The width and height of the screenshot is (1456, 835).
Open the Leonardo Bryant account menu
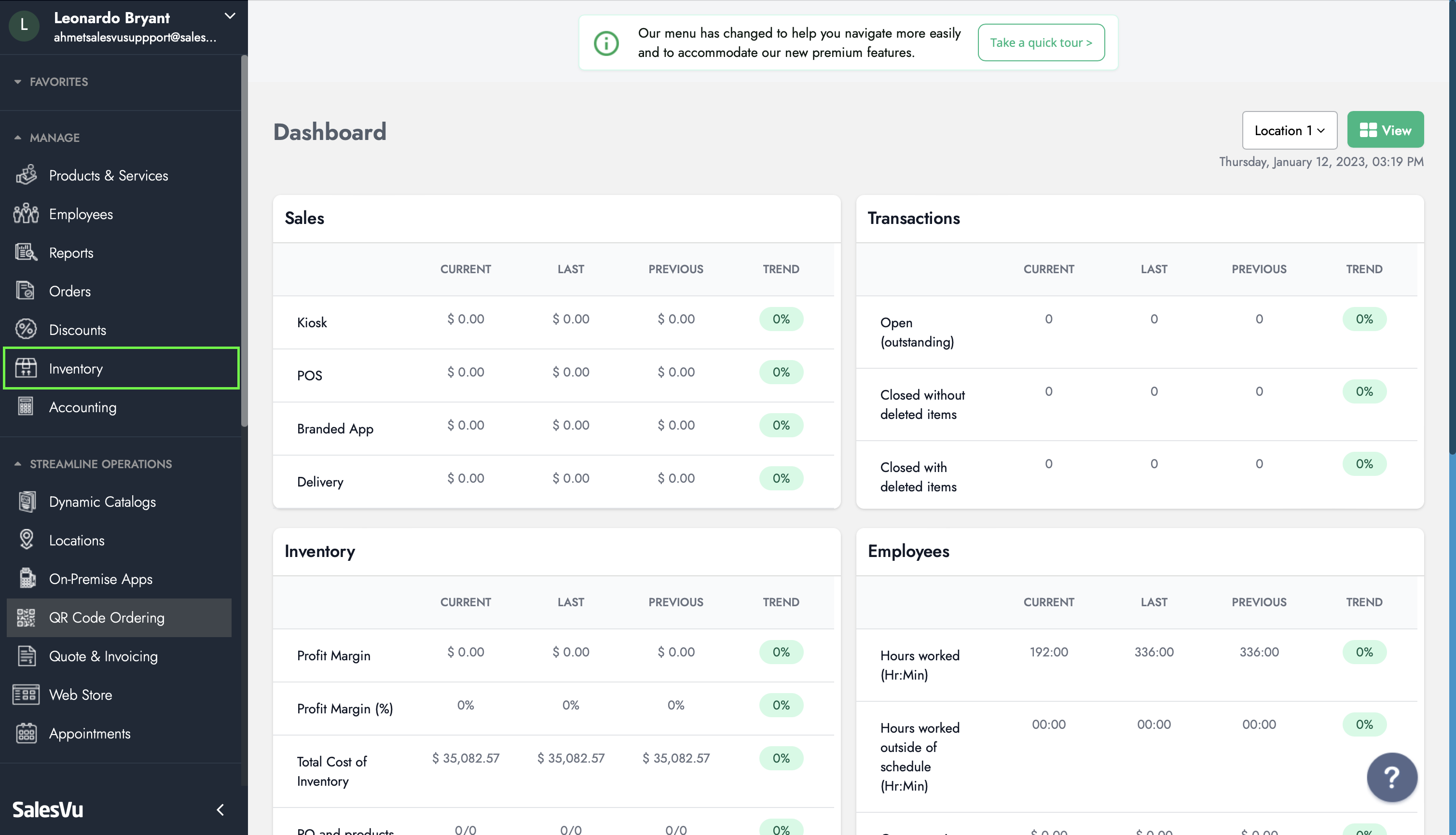pyautogui.click(x=229, y=16)
